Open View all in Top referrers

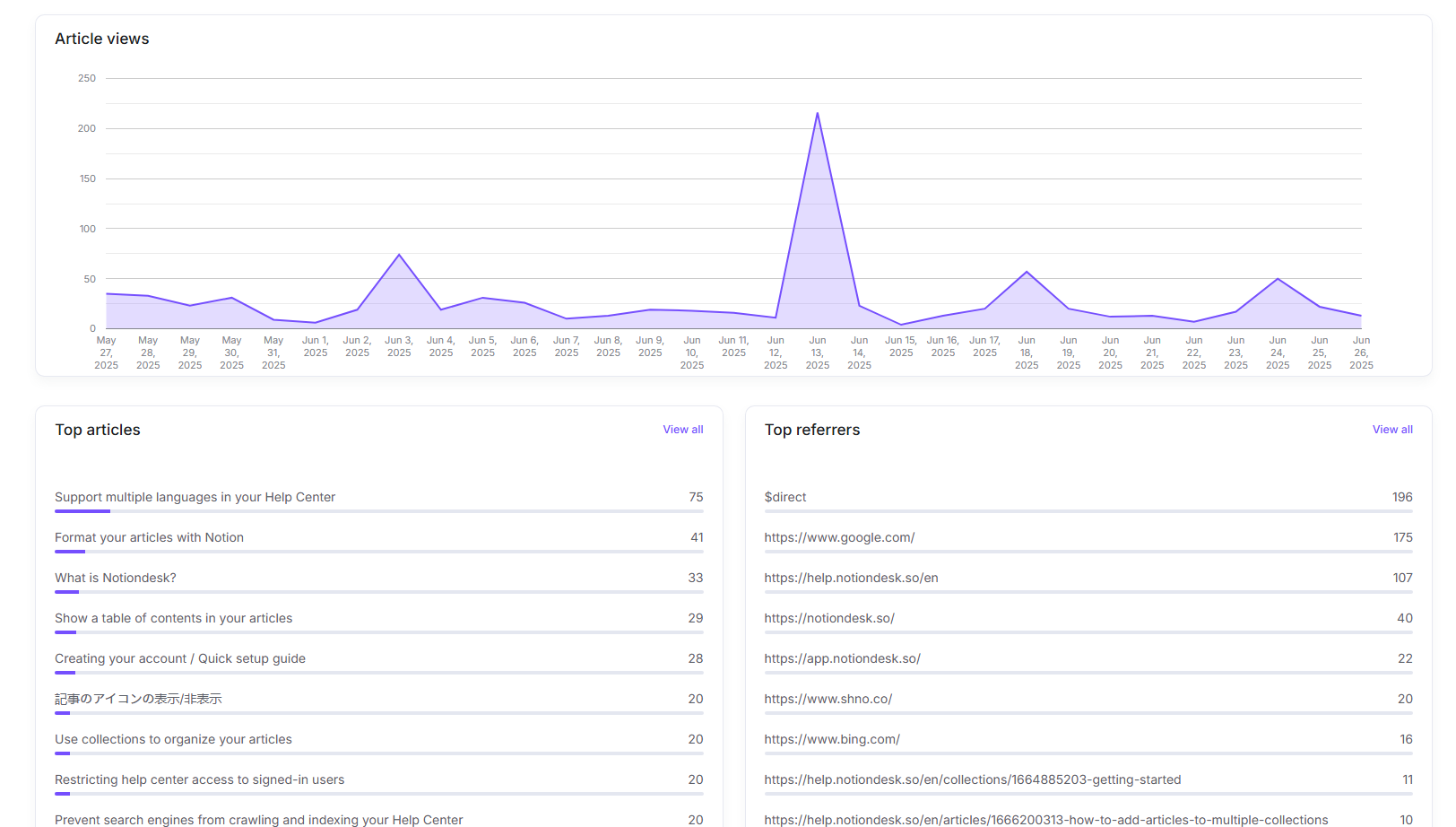(x=1391, y=430)
